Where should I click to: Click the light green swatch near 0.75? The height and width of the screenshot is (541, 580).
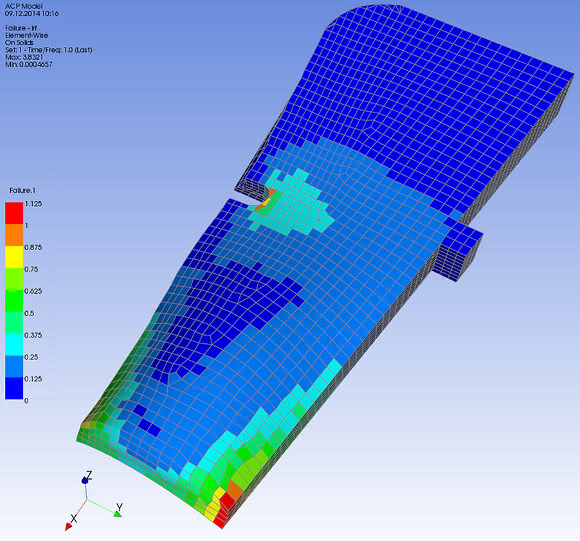click(14, 278)
